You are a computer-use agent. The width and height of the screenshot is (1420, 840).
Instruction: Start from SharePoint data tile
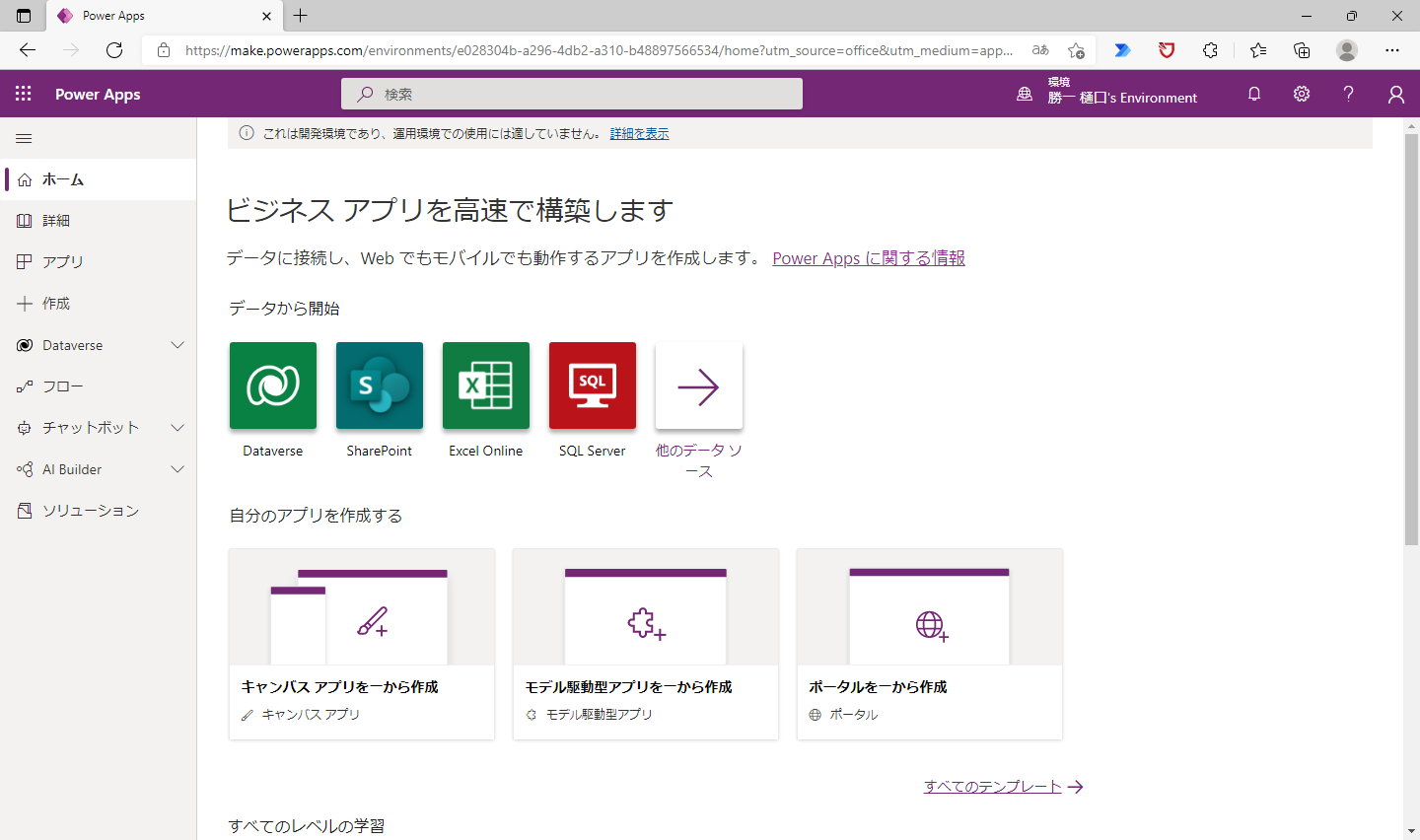380,385
